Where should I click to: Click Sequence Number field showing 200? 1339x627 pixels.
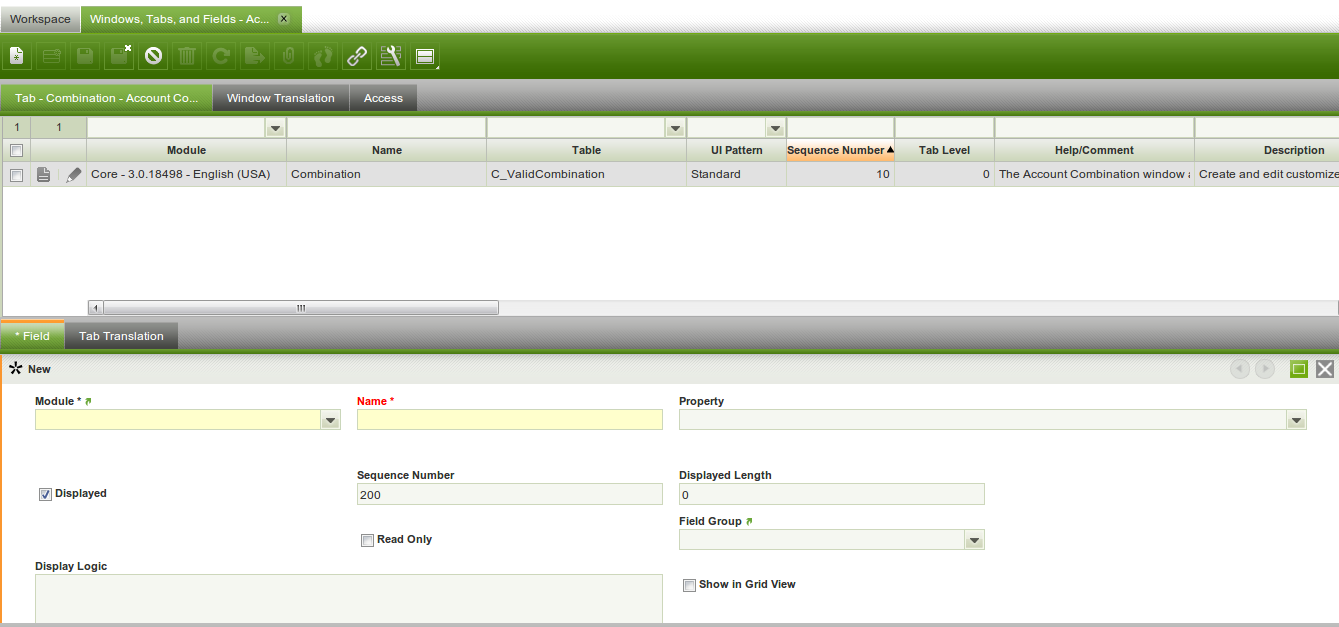click(509, 494)
